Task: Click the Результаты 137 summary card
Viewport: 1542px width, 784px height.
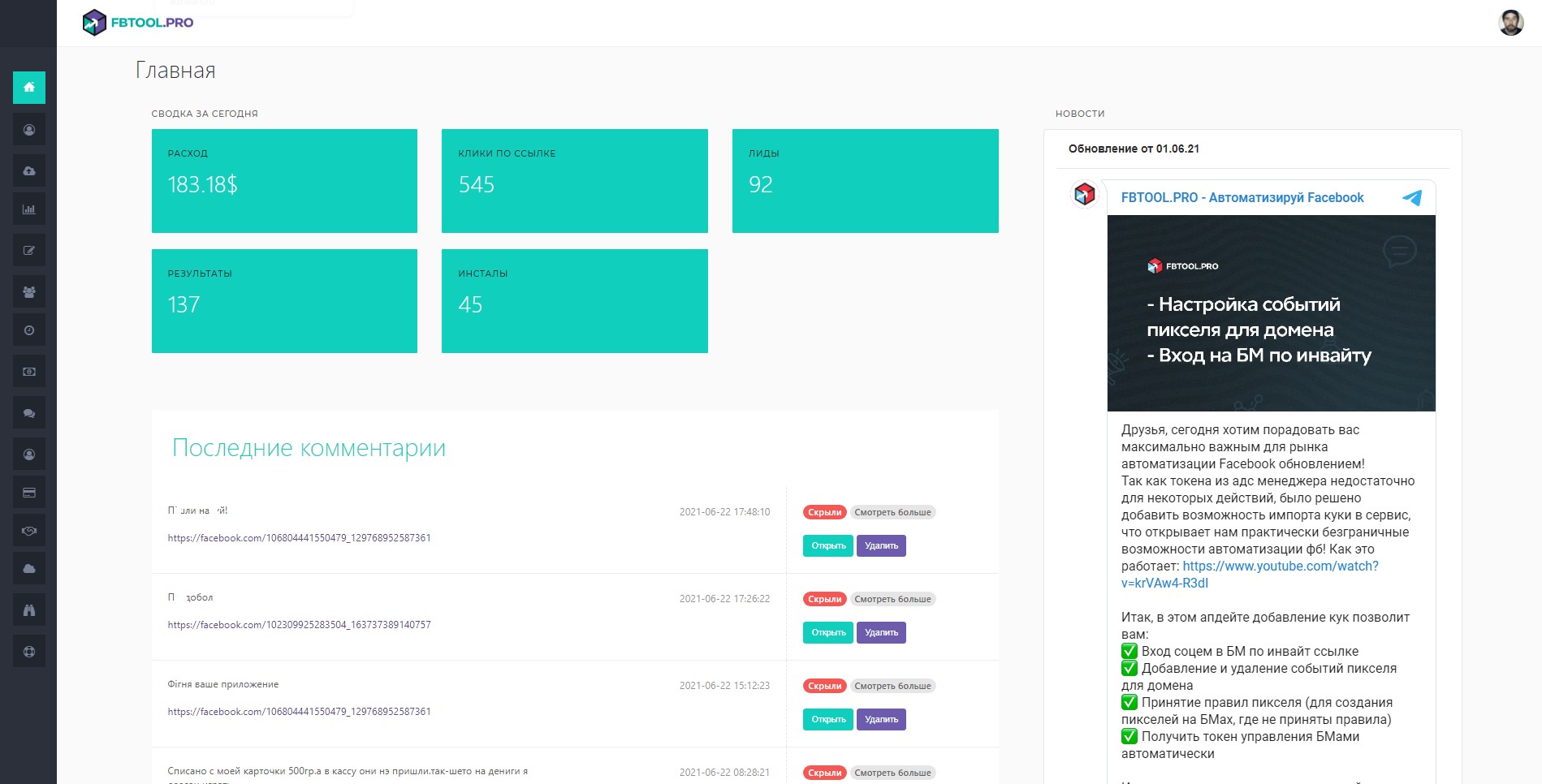Action: pos(284,301)
